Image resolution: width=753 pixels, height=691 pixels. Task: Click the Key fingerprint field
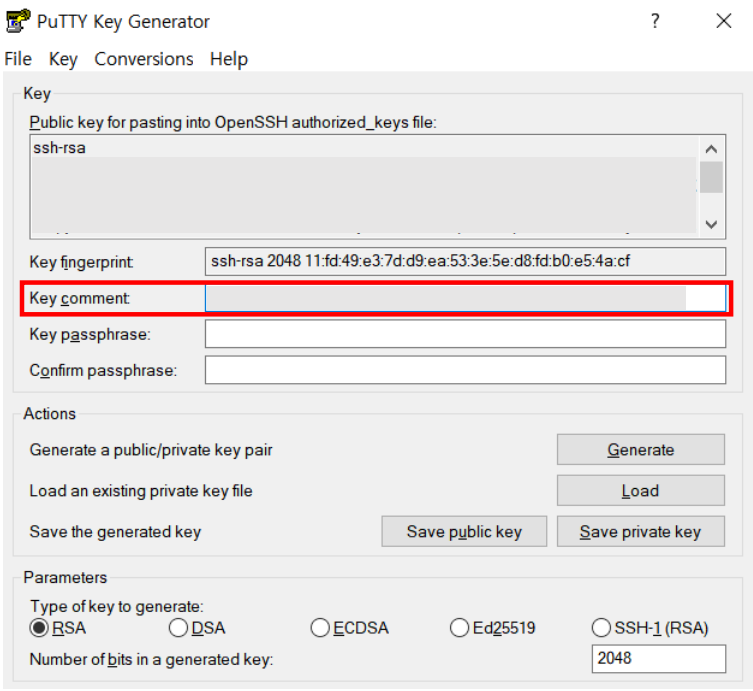click(x=465, y=261)
